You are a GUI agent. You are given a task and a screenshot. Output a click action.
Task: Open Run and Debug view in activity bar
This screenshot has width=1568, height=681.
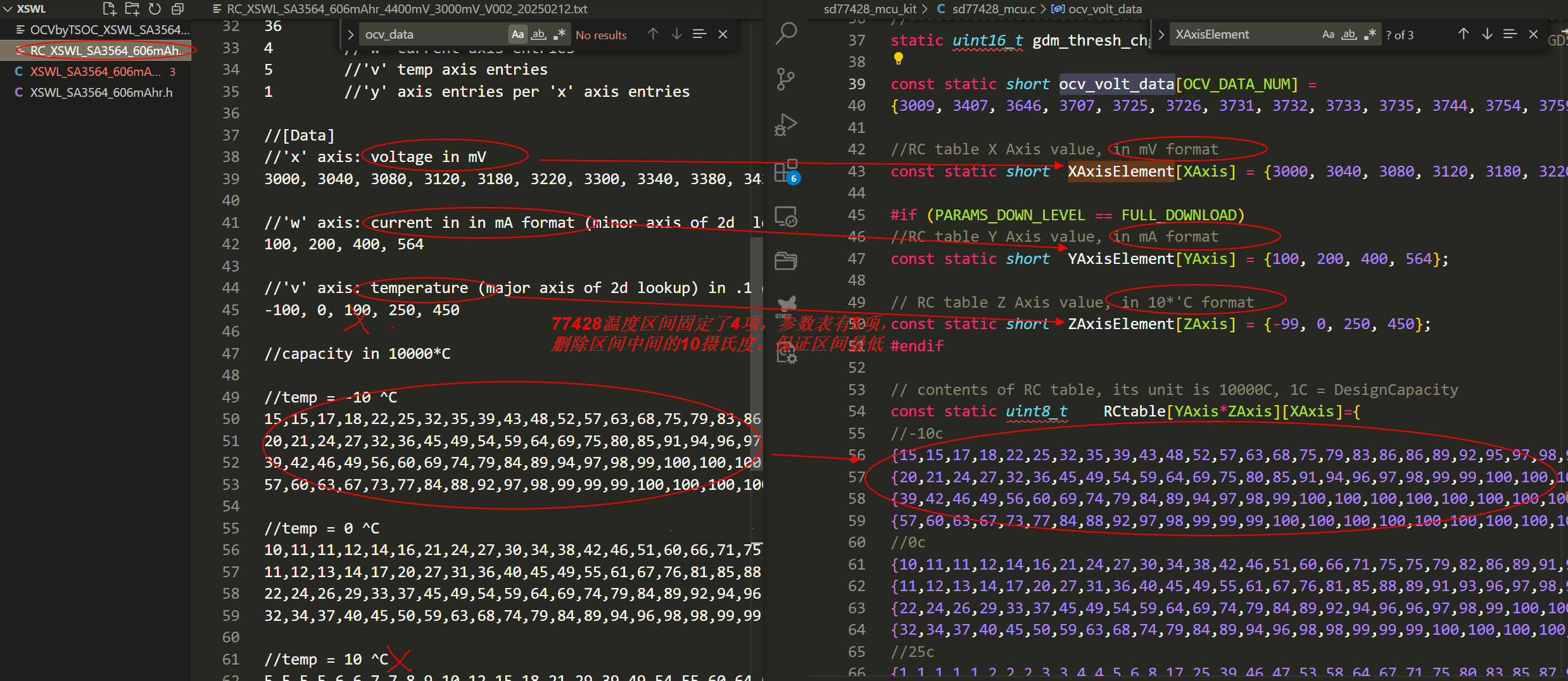[x=786, y=125]
